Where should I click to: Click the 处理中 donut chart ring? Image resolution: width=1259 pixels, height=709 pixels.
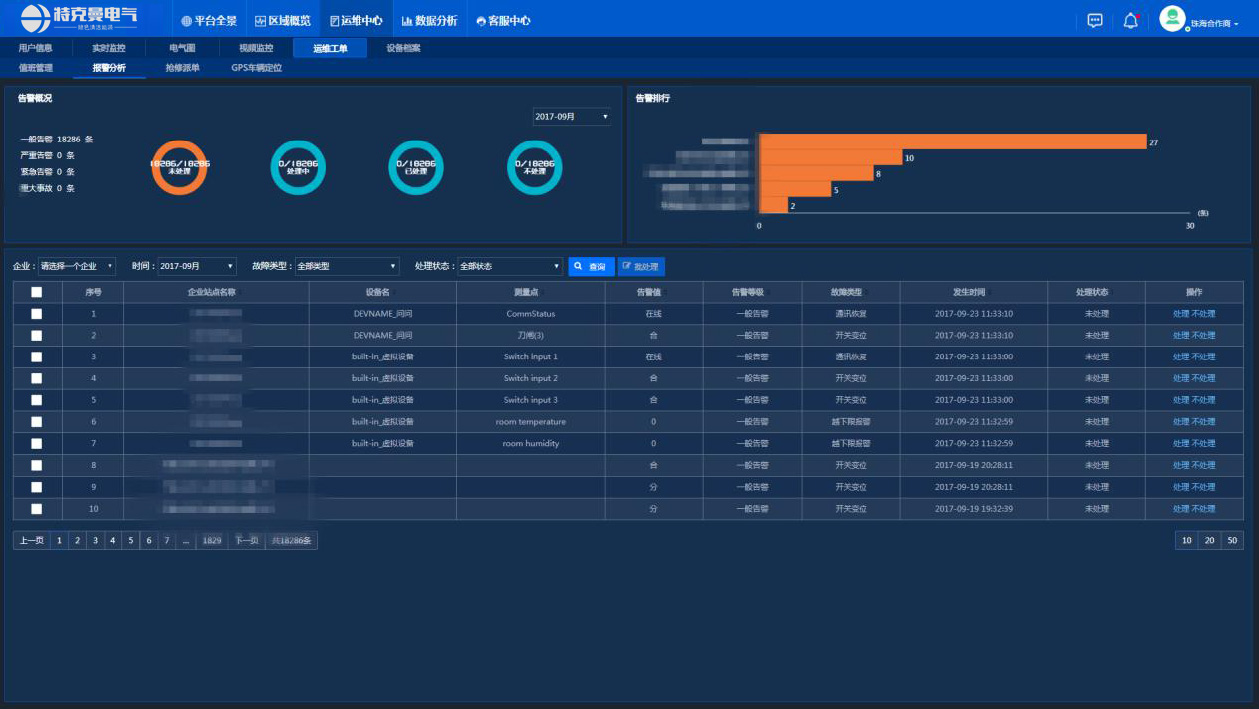tap(298, 167)
